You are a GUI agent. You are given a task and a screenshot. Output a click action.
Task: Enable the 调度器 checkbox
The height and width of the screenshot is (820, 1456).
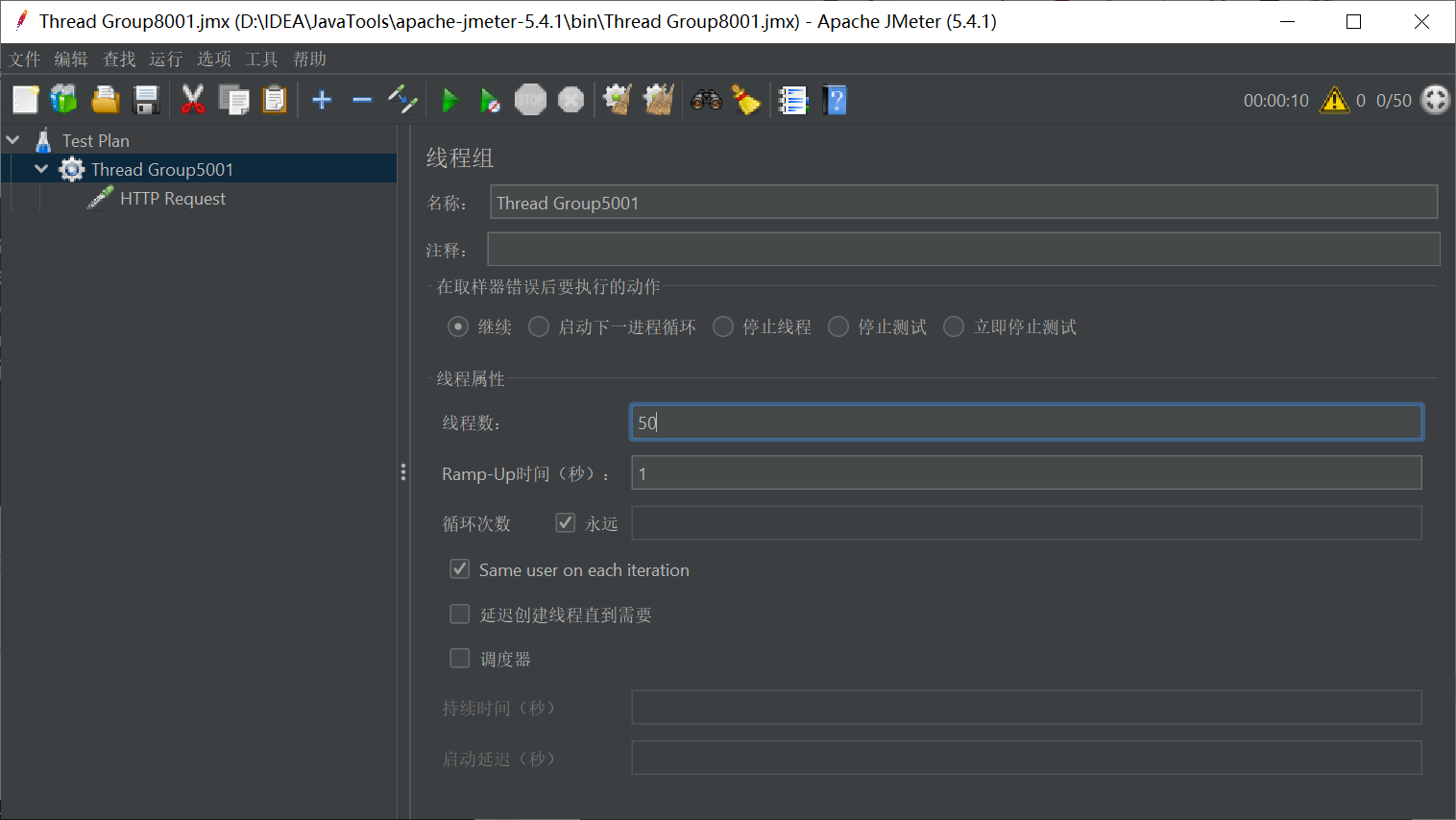460,658
